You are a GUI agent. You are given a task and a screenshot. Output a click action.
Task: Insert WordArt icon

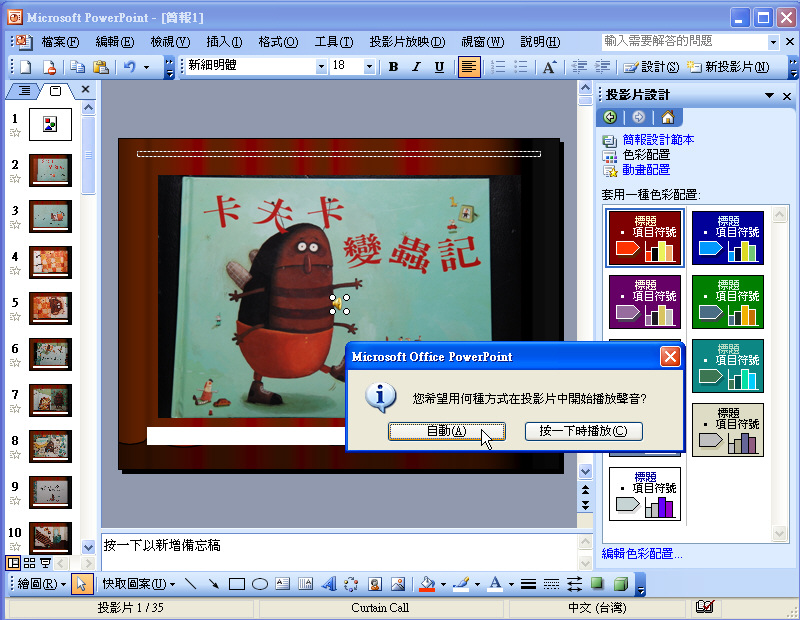329,584
